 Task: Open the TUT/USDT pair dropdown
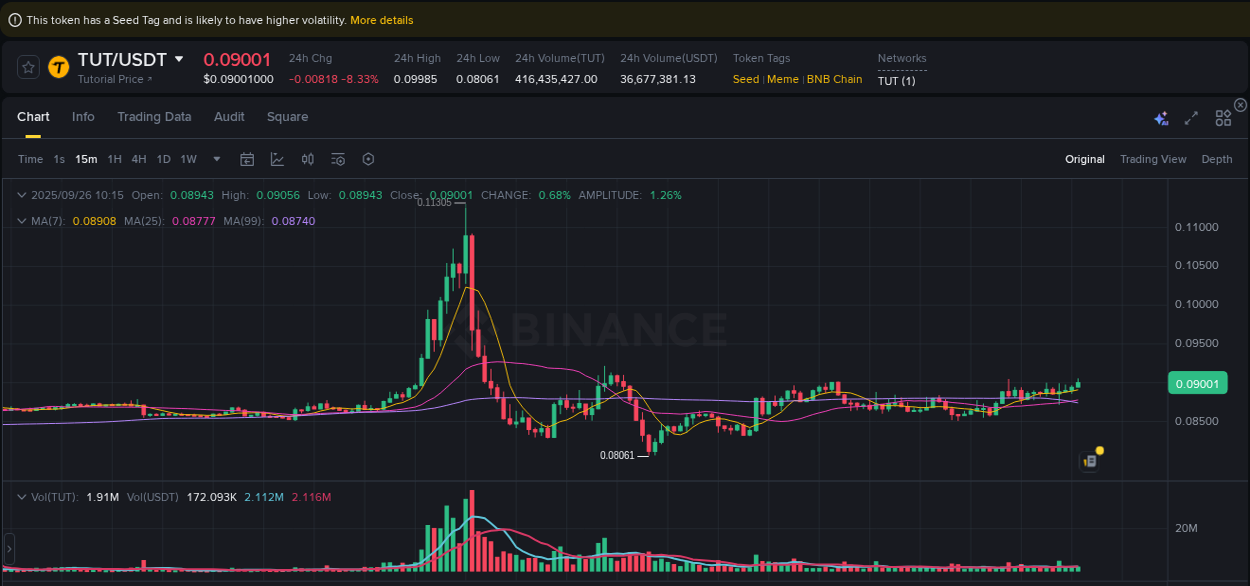(179, 59)
